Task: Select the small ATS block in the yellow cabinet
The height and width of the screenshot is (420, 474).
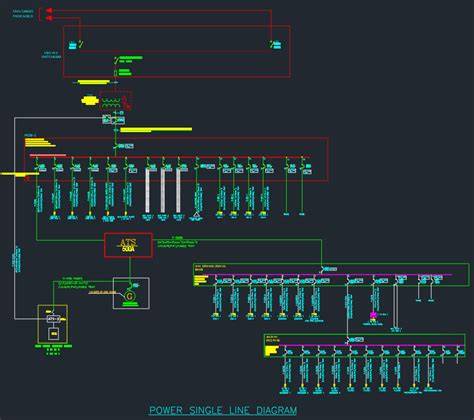Action: click(53, 319)
